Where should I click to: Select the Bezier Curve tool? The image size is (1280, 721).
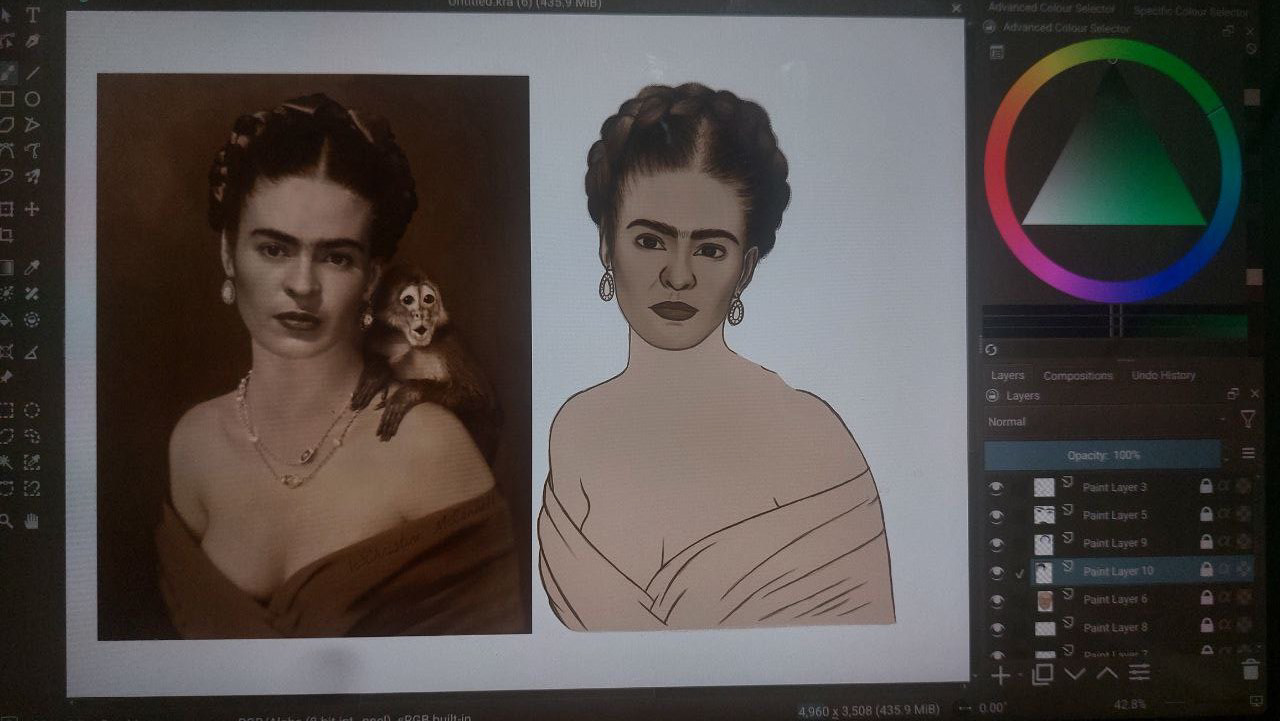coord(7,151)
